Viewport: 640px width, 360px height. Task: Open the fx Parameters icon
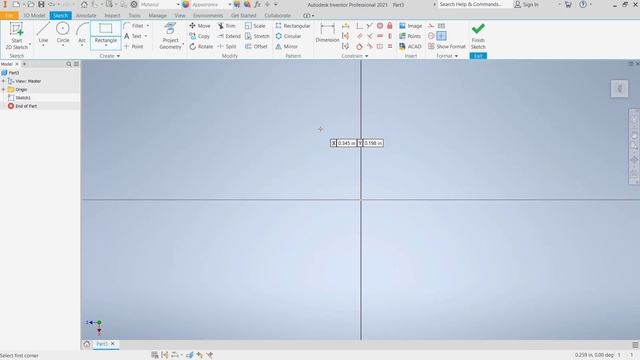tap(257, 4)
